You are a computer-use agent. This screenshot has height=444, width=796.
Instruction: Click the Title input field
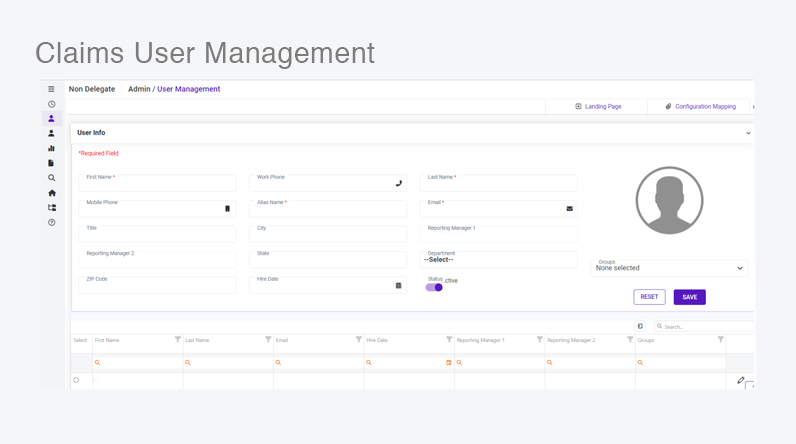(x=157, y=234)
